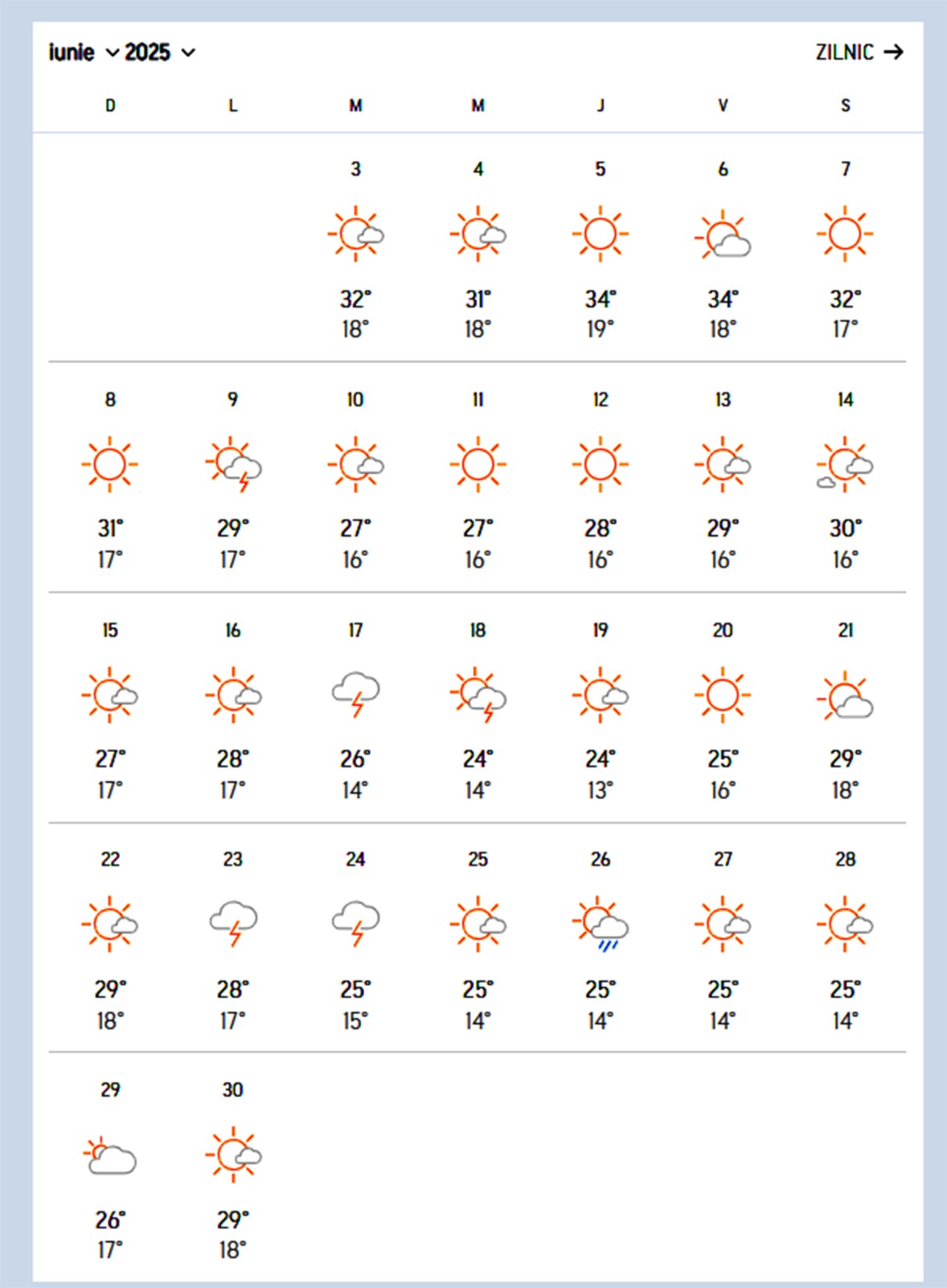The height and width of the screenshot is (1288, 947).
Task: Click the thunderstorm icon for day 24
Action: pos(356,923)
